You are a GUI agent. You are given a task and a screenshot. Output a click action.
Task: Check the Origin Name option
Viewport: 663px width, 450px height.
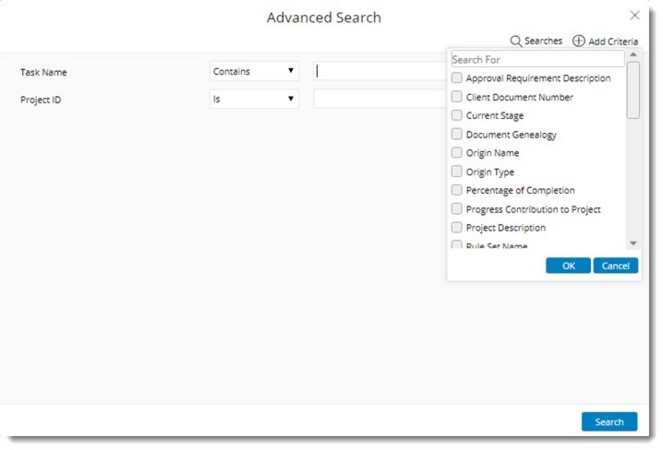pos(457,153)
